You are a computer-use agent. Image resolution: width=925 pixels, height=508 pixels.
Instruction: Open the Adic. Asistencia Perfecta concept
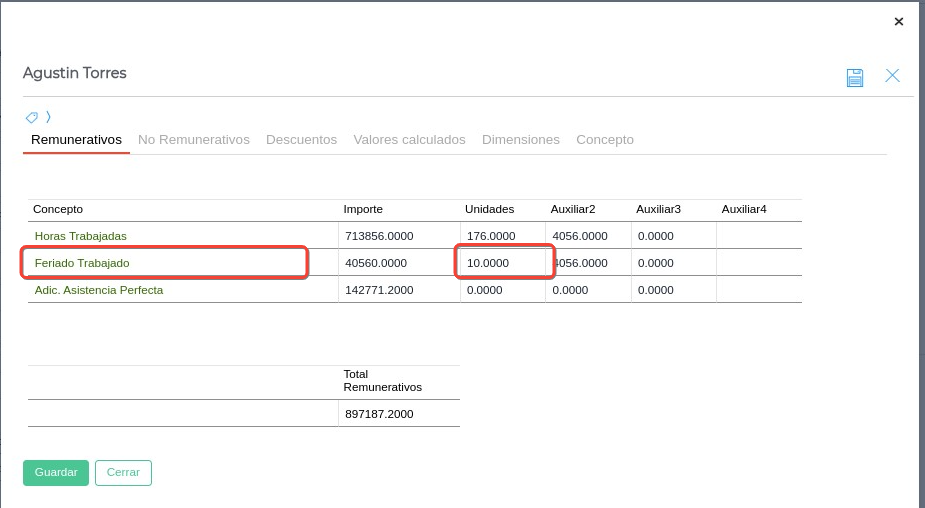pos(99,290)
